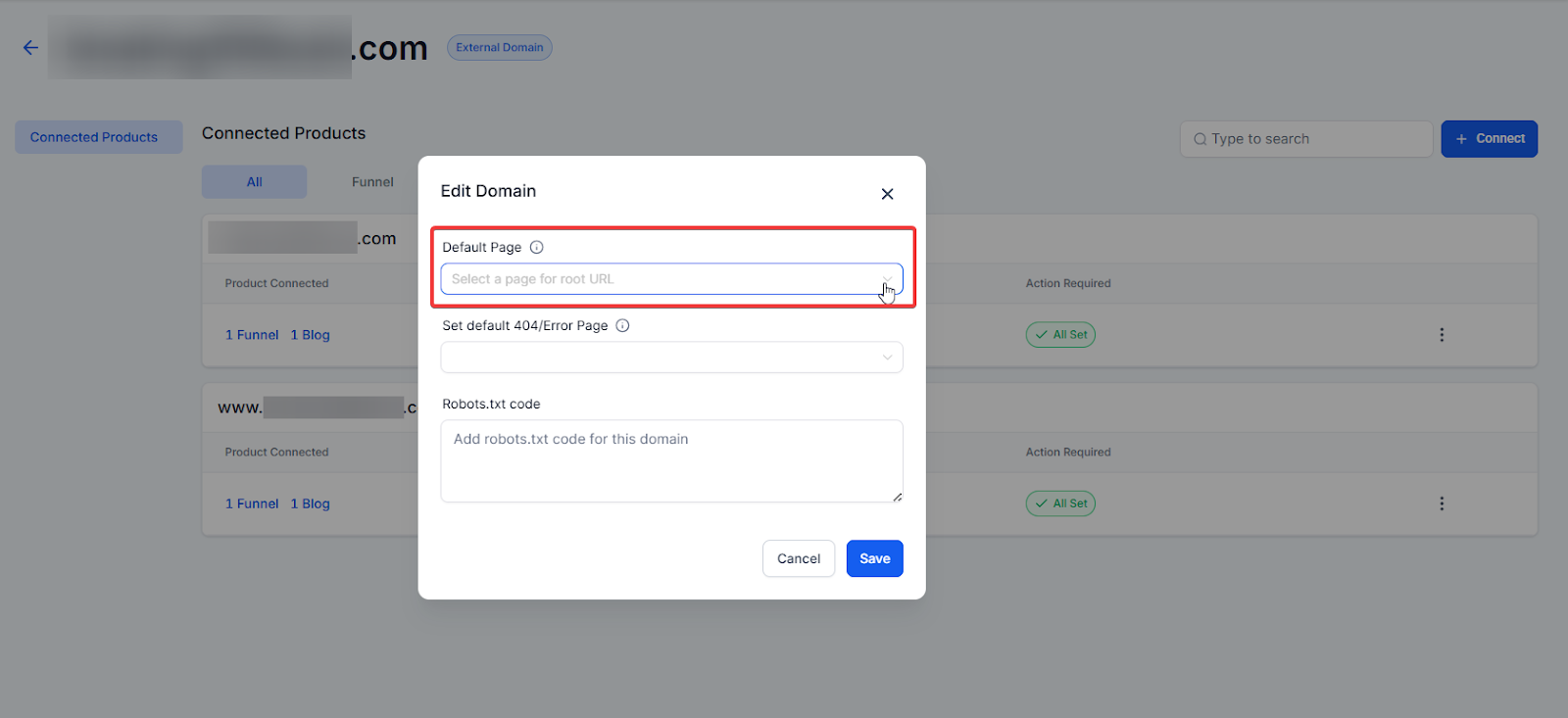Click into the Robots.txt code text area
The width and height of the screenshot is (1568, 718).
[x=671, y=460]
